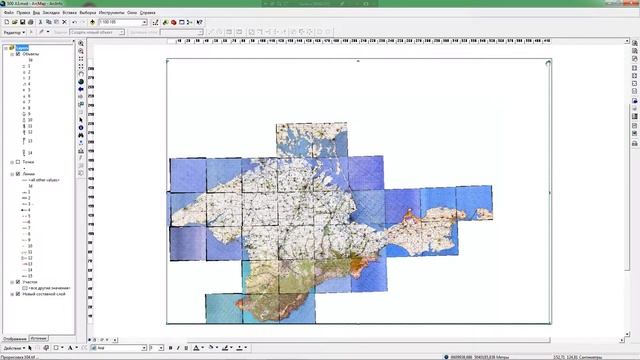Screen dimensions: 640x360
Task: Click Underline in the drawing toolbar
Action: pos(186,348)
